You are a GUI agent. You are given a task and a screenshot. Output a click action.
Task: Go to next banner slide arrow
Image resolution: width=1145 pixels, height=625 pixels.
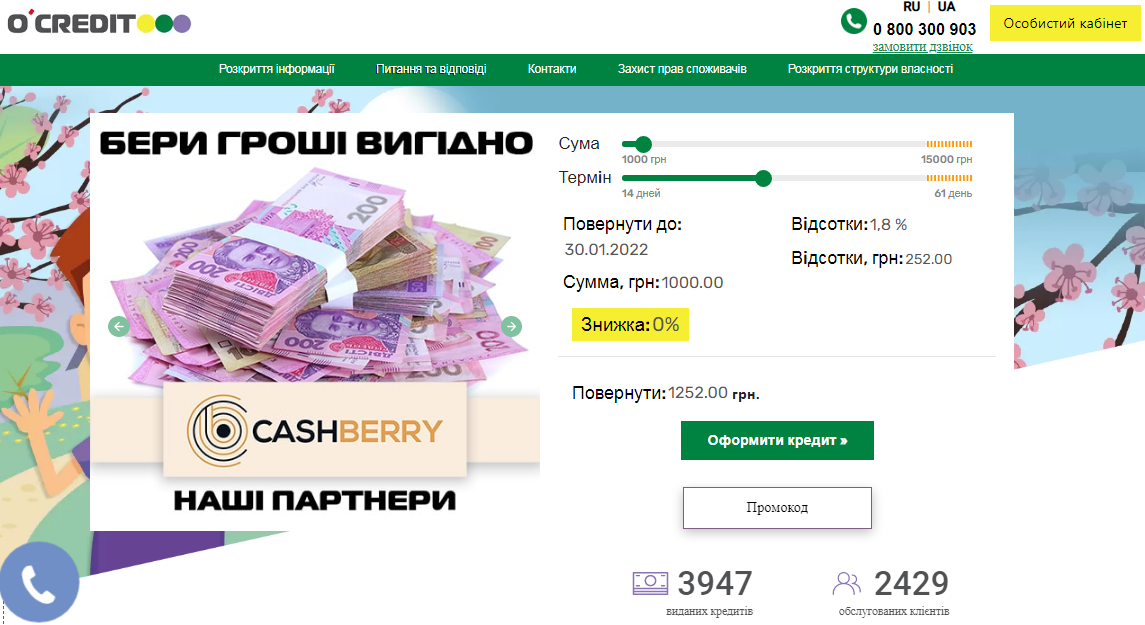512,326
